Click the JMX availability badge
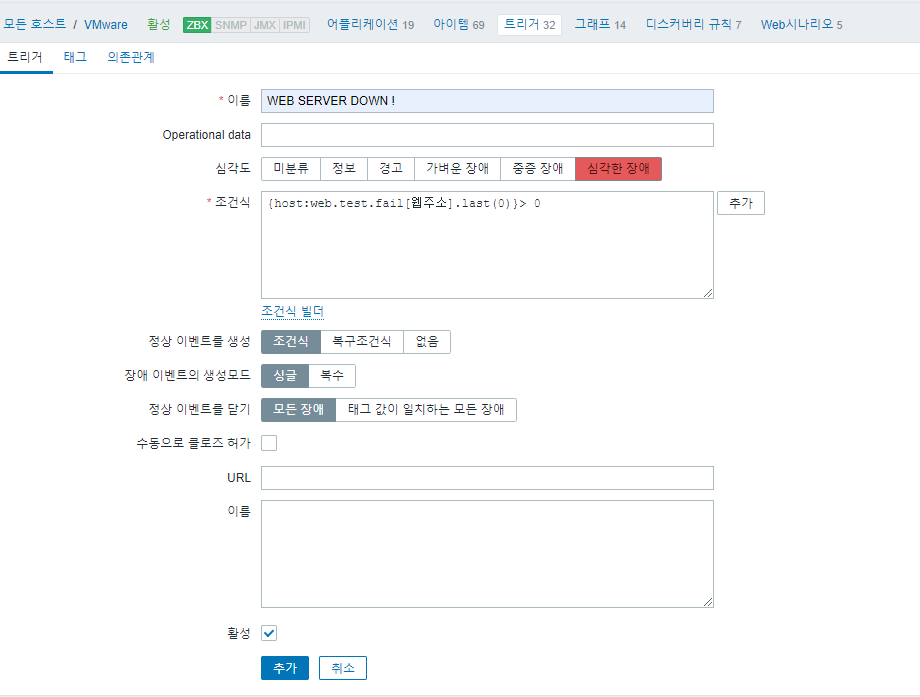Screen dimensions: 920x697 pos(265,25)
